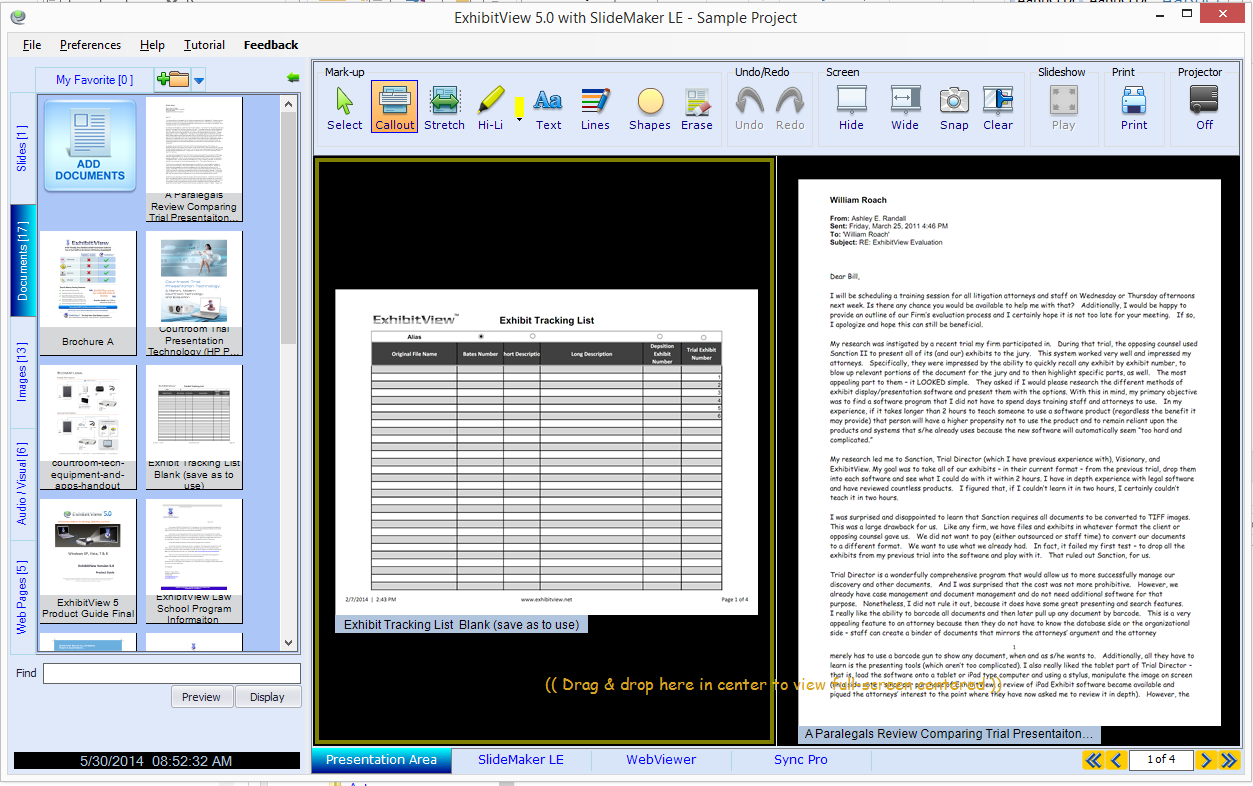Select the Exhibit Tracking List Blank thumbnail

(195, 427)
